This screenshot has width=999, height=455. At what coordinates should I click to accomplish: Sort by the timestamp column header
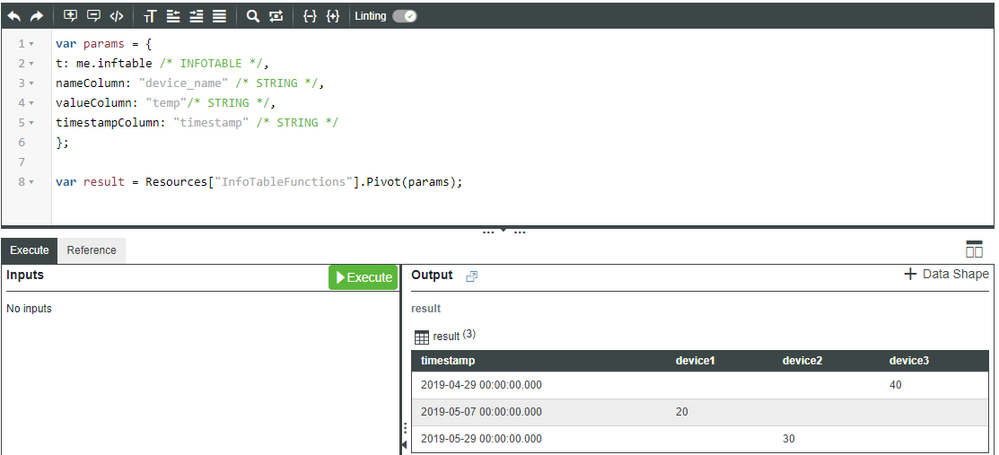coord(448,361)
